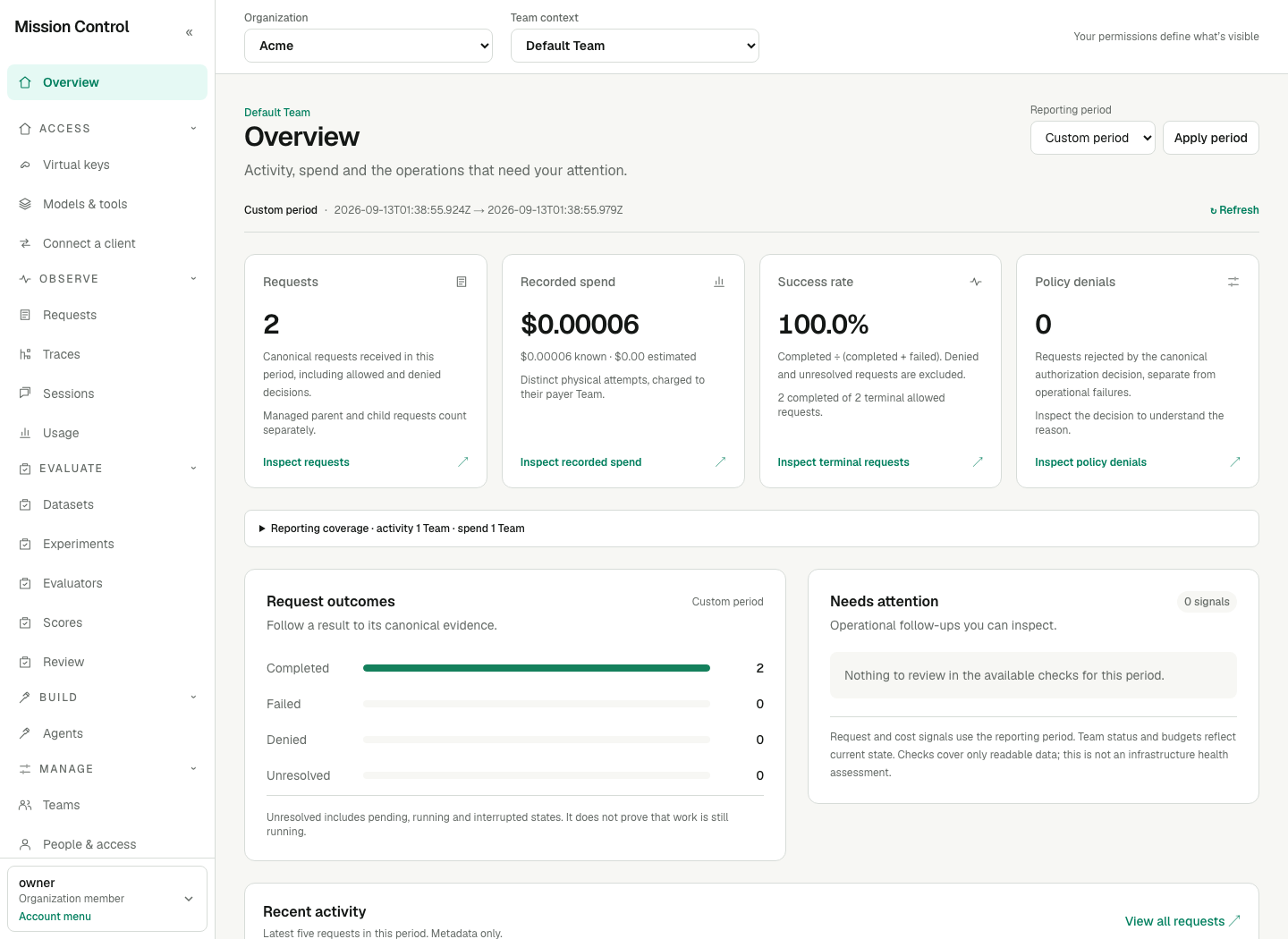Click the Virtual keys icon in sidebar
The height and width of the screenshot is (939, 1288).
point(25,165)
